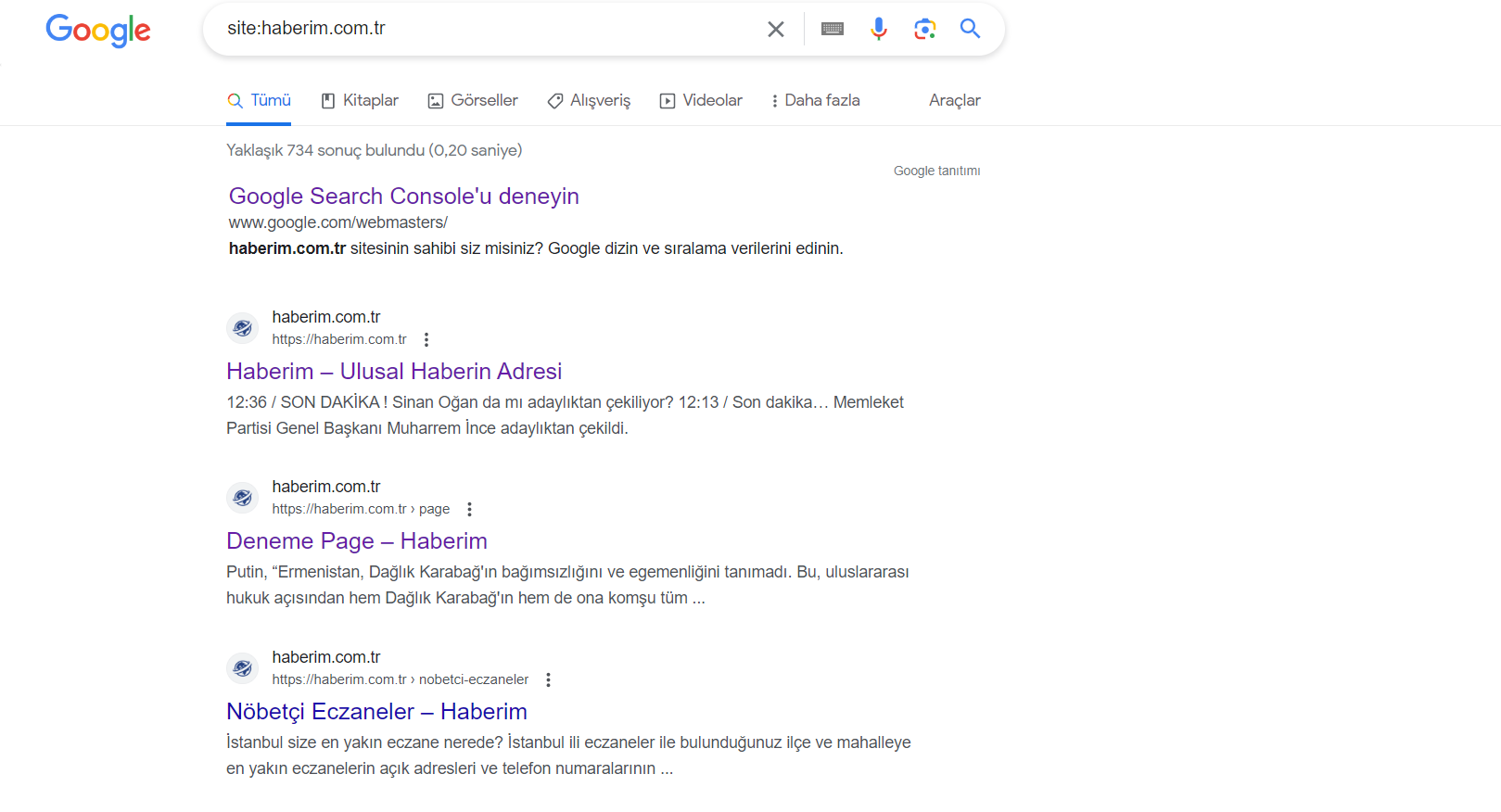Open the Google Search Console'u deneyin link
This screenshot has height=812, width=1501.
click(x=404, y=197)
